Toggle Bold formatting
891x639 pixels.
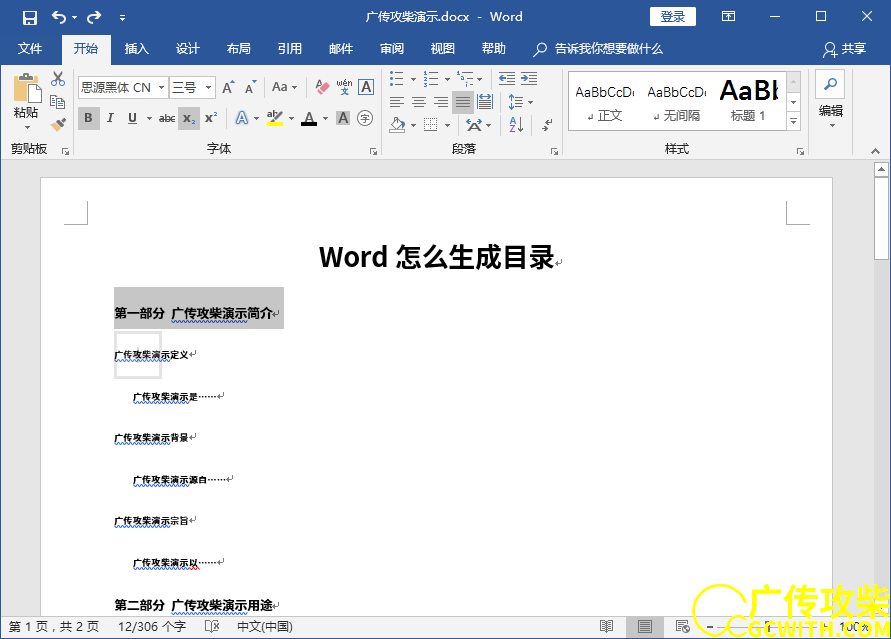(x=88, y=118)
